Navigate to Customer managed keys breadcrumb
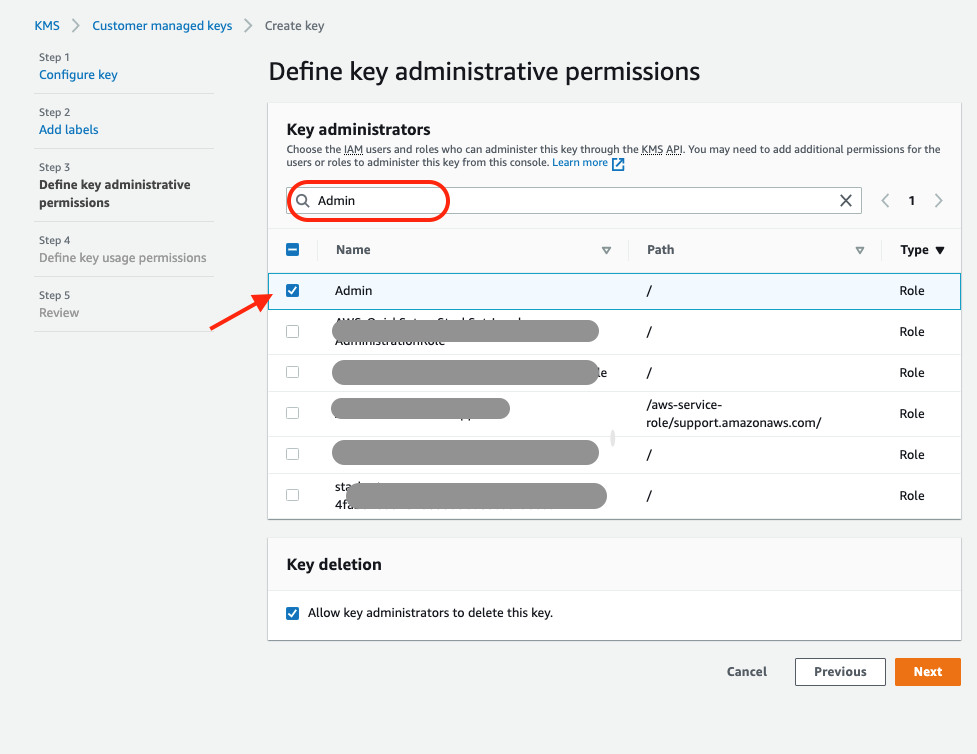The height and width of the screenshot is (754, 977). pos(162,25)
